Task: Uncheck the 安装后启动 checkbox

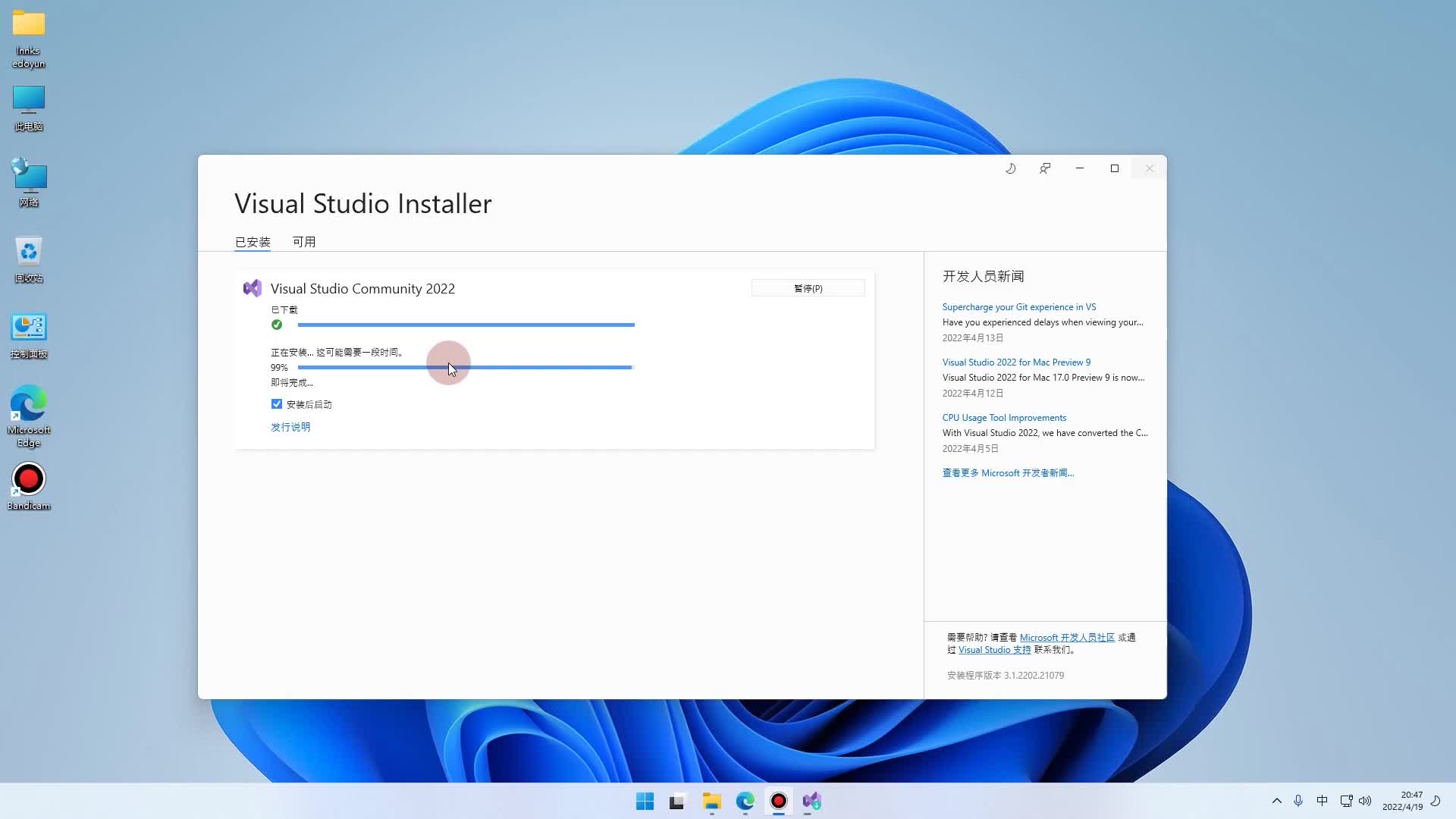Action: coord(277,404)
